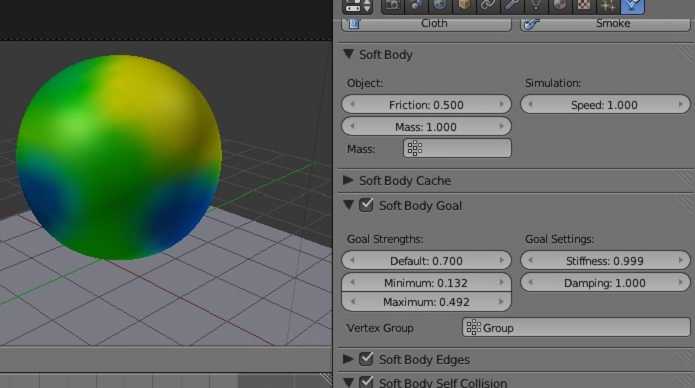Increase Minimum with right arrow
This screenshot has width=695, height=388.
[501, 282]
